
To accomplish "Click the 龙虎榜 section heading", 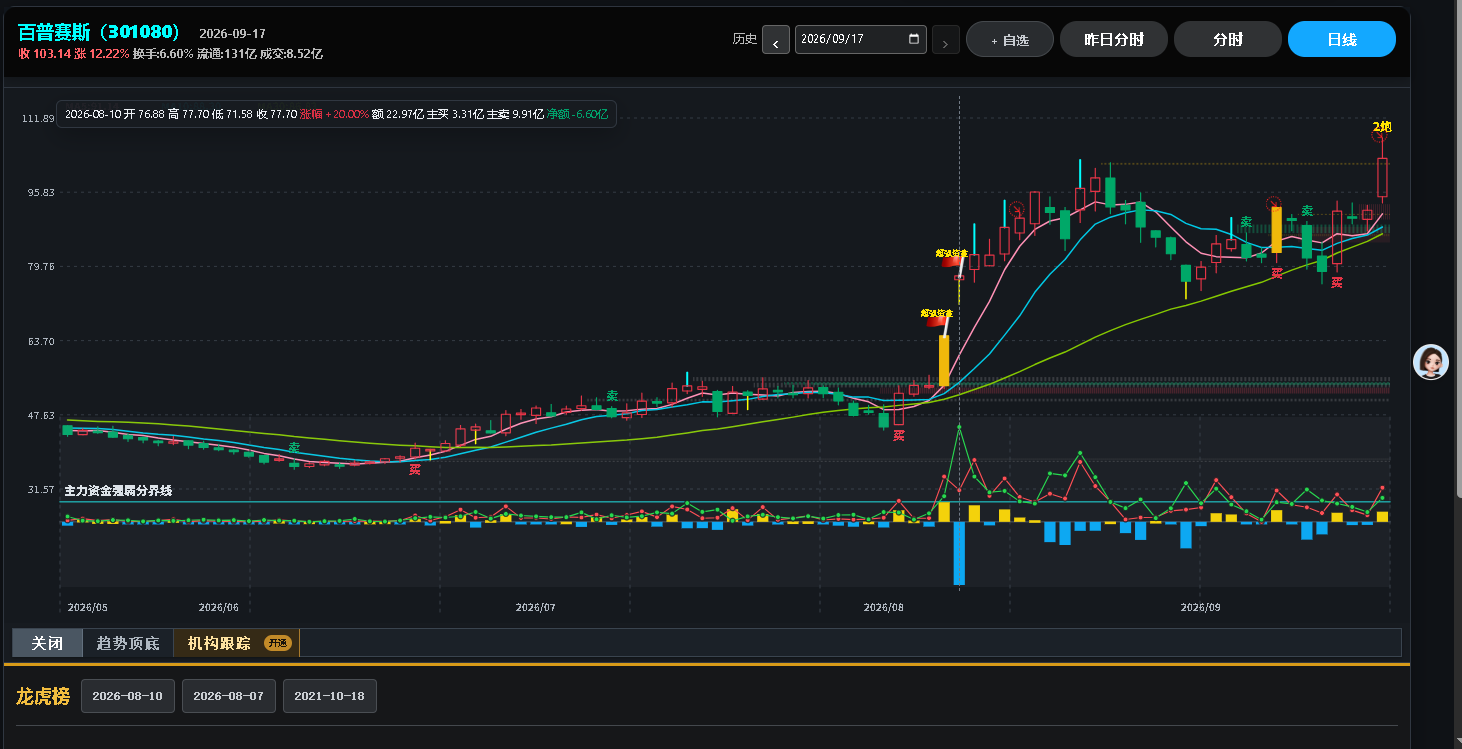I will (x=43, y=696).
